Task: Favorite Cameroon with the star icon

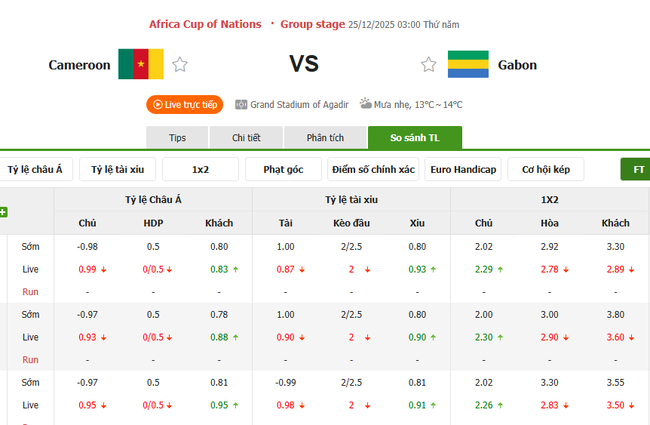Action: coord(180,65)
